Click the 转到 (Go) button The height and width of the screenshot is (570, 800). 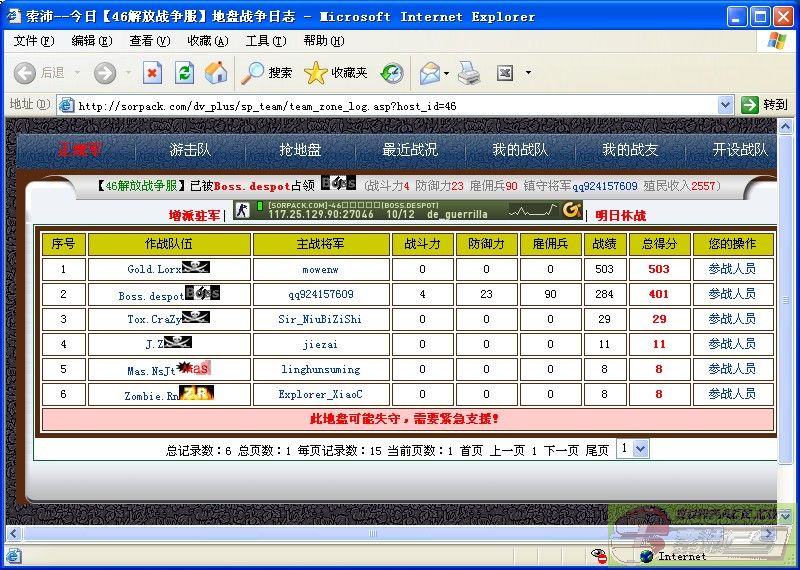click(765, 105)
